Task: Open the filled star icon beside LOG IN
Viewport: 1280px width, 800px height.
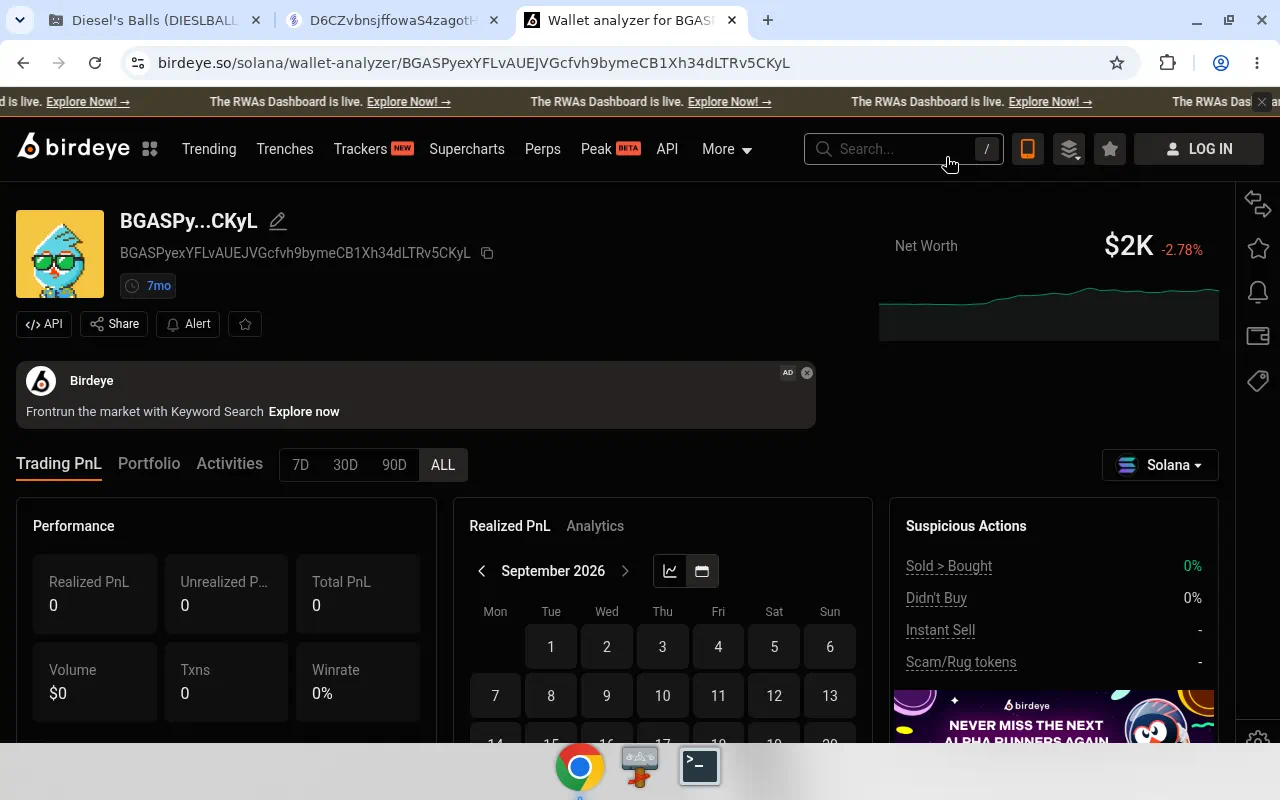Action: point(1110,149)
